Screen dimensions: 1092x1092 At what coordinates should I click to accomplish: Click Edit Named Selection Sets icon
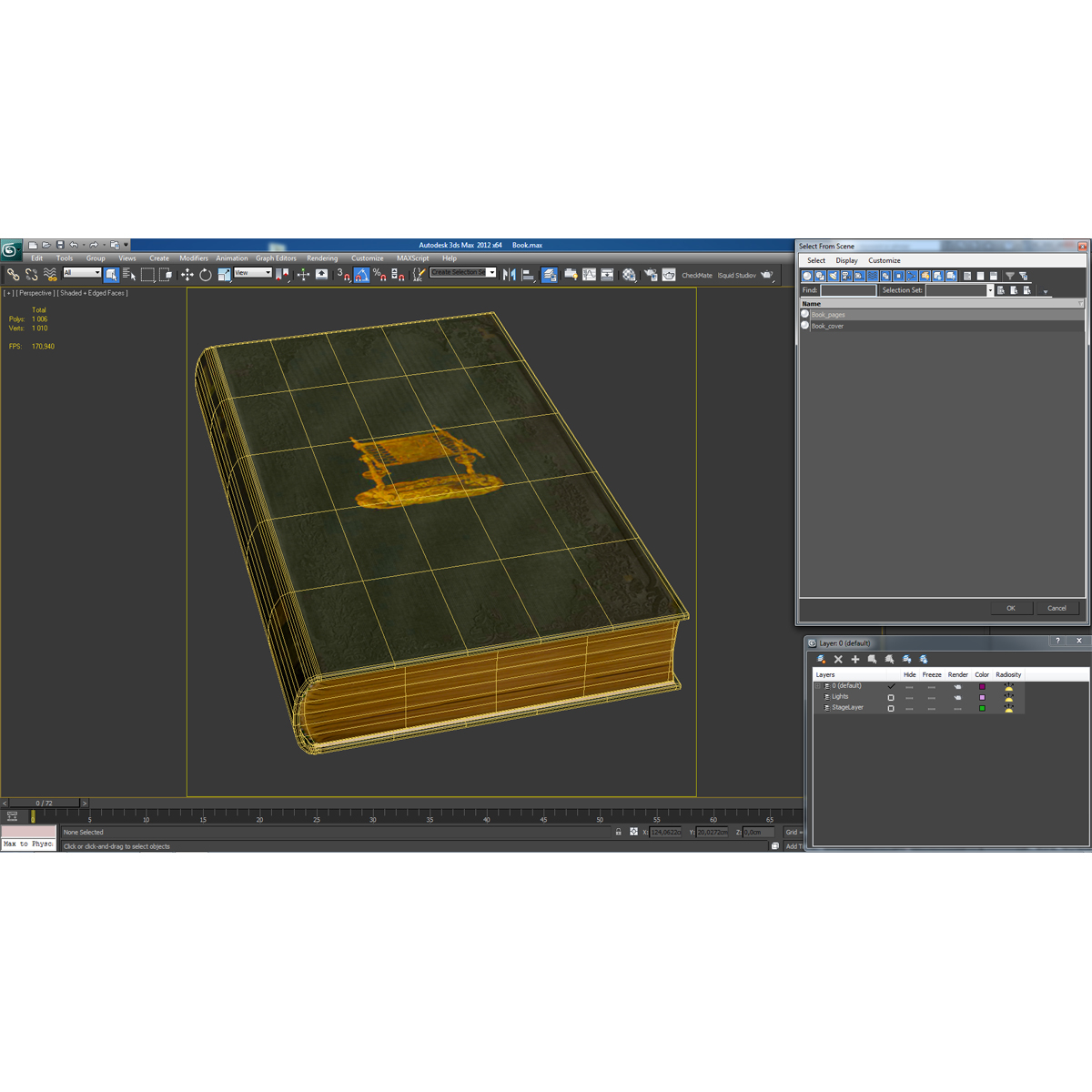pyautogui.click(x=418, y=274)
